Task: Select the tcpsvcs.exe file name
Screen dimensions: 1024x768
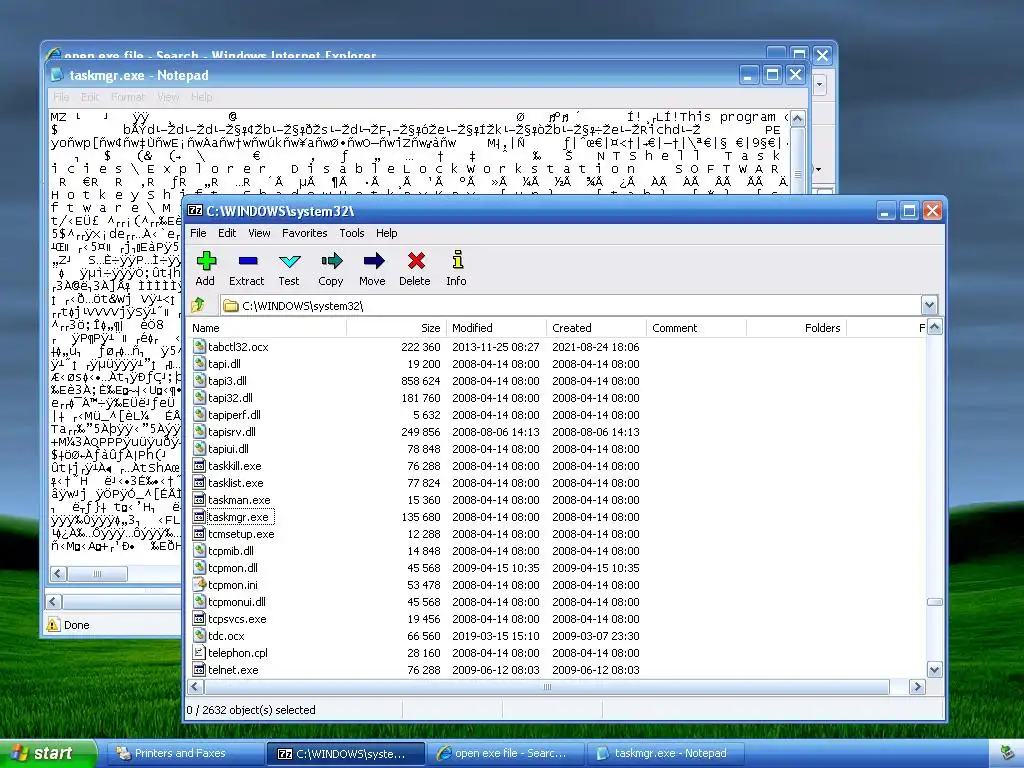Action: point(237,618)
